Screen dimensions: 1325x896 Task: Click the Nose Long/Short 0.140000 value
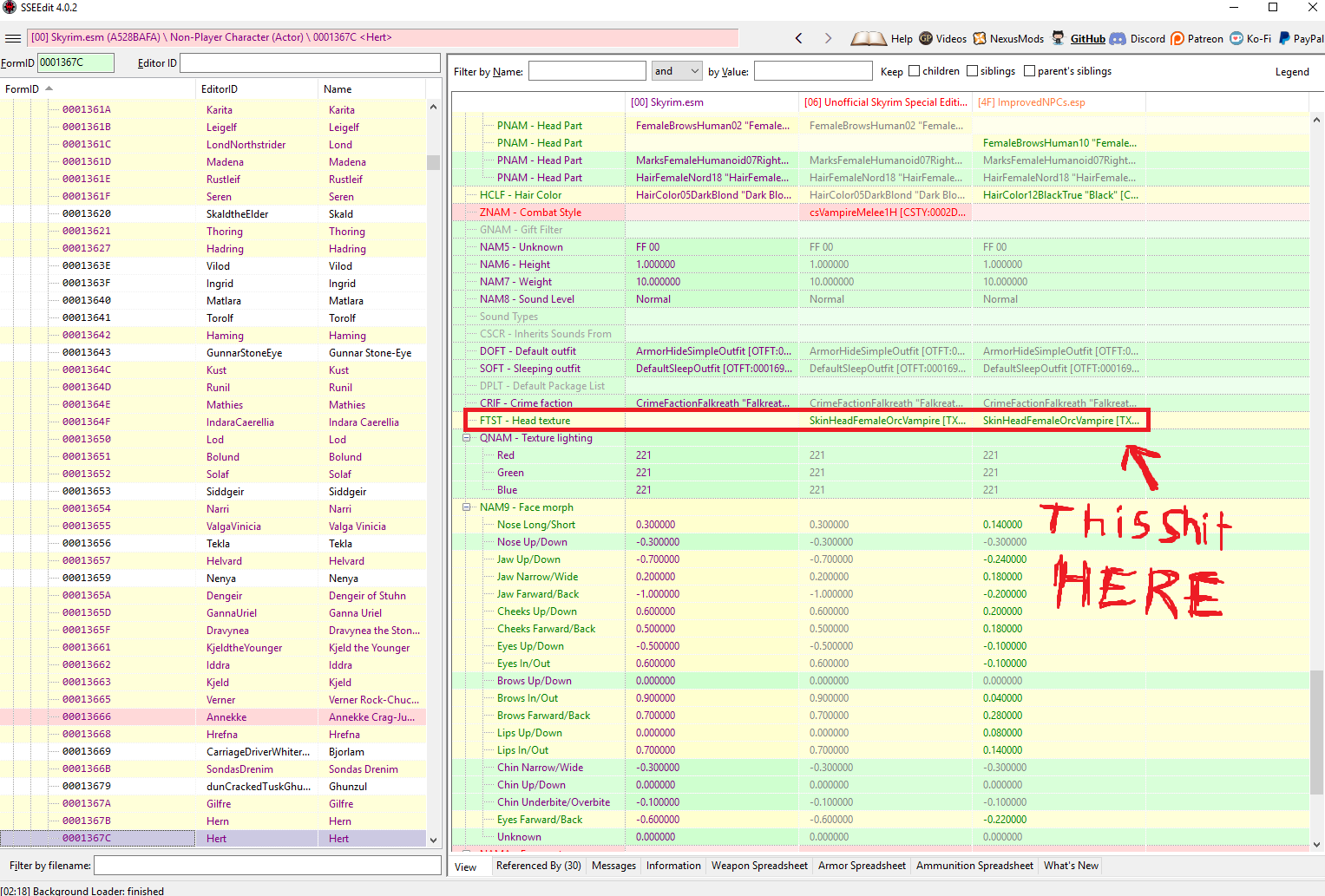pos(1003,525)
